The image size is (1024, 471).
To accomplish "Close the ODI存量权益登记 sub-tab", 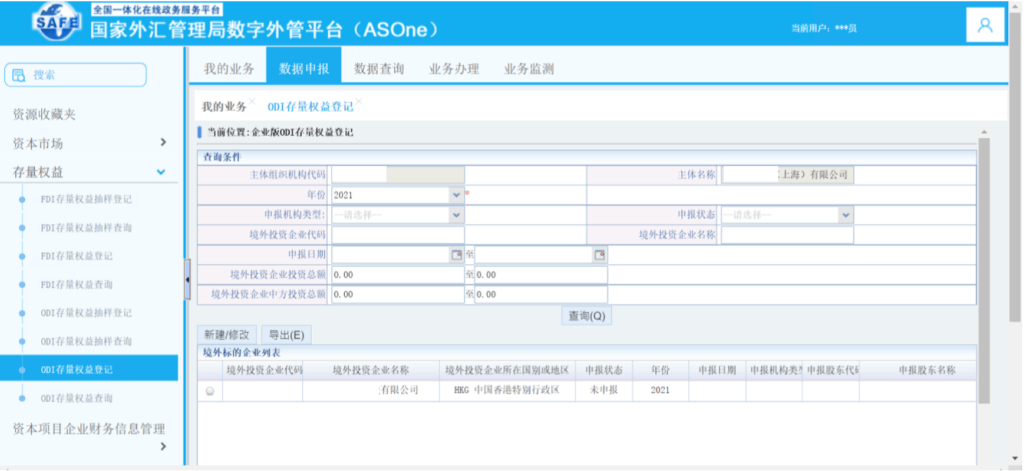I will point(359,101).
